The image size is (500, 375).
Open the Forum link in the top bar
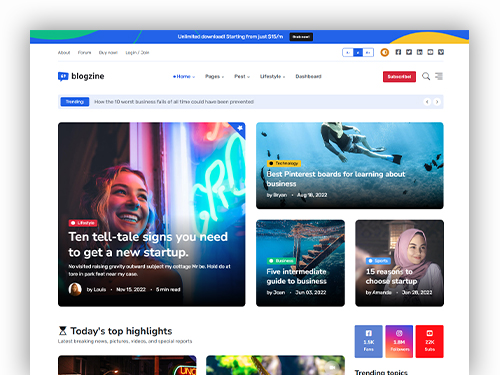tap(84, 53)
